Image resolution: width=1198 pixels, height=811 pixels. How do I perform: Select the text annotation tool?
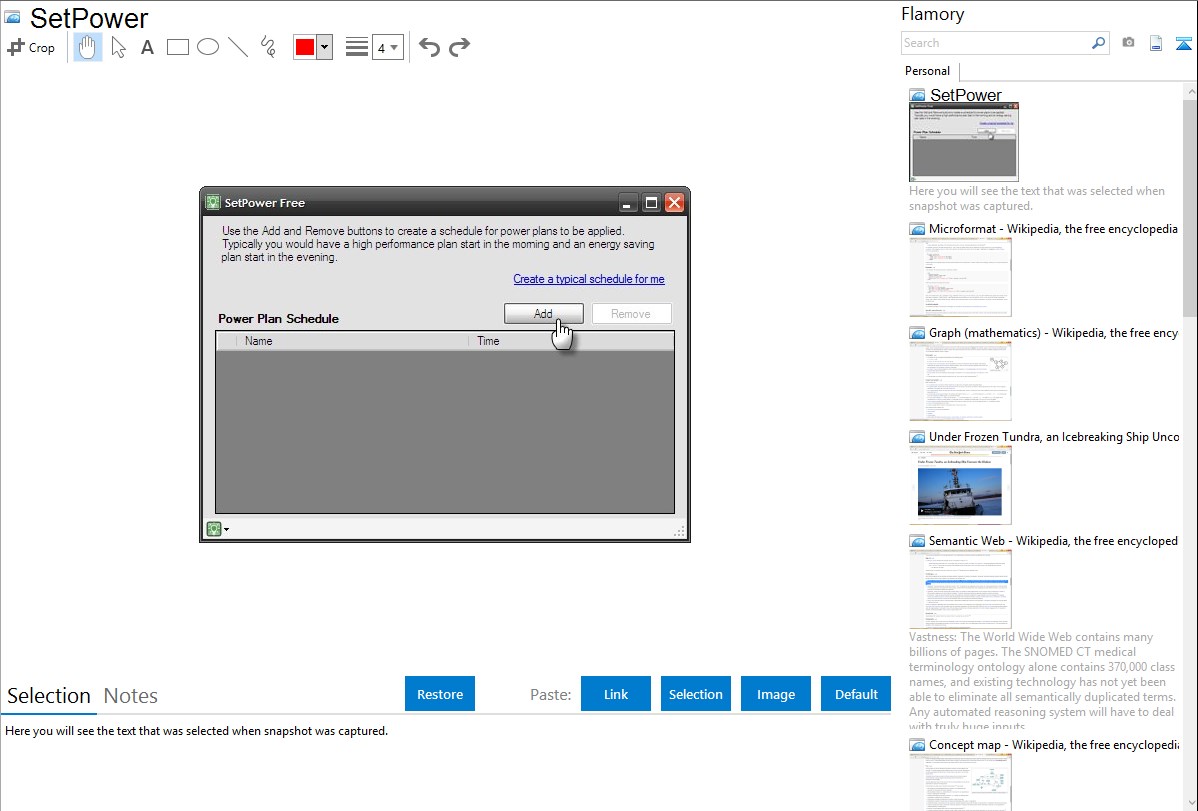147,47
